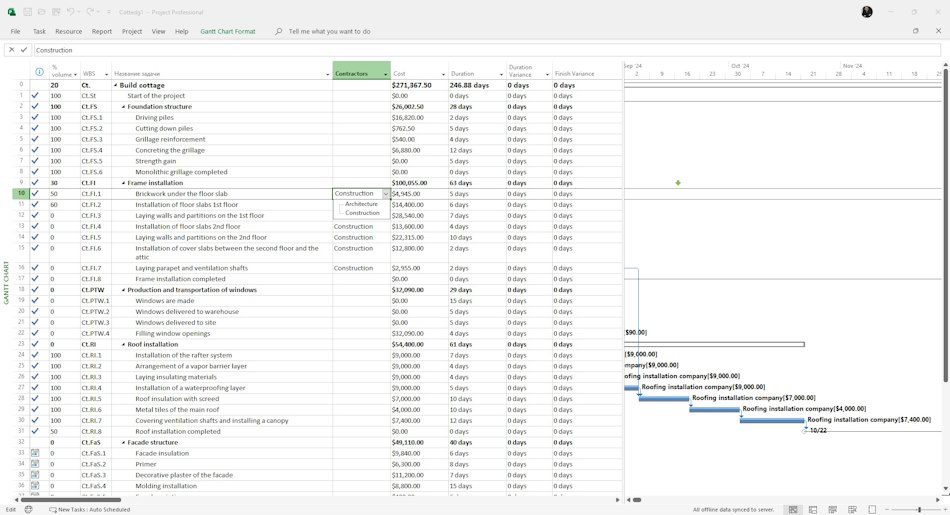Image resolution: width=950 pixels, height=515 pixels.
Task: Open the Customize Quick Access Toolbar icon
Action: [x=108, y=12]
